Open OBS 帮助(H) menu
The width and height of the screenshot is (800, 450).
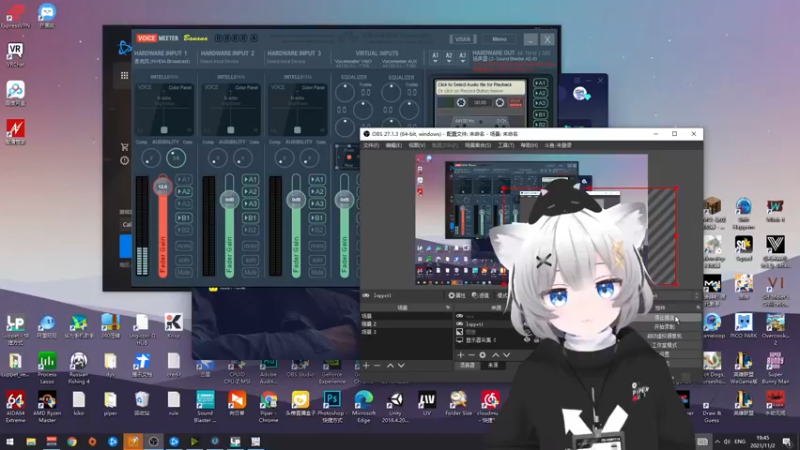click(x=529, y=145)
